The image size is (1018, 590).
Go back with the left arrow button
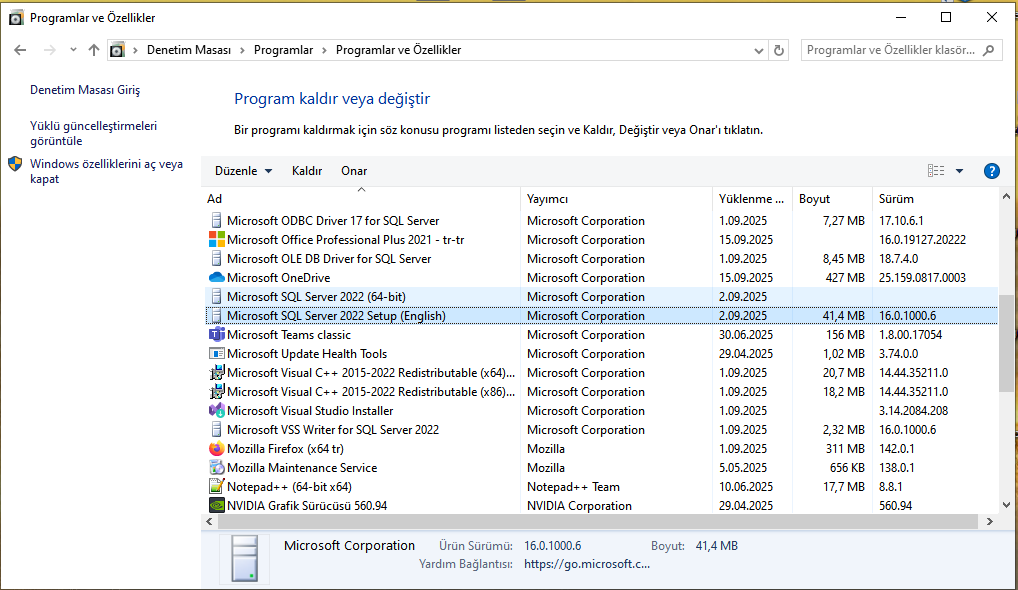pos(21,50)
